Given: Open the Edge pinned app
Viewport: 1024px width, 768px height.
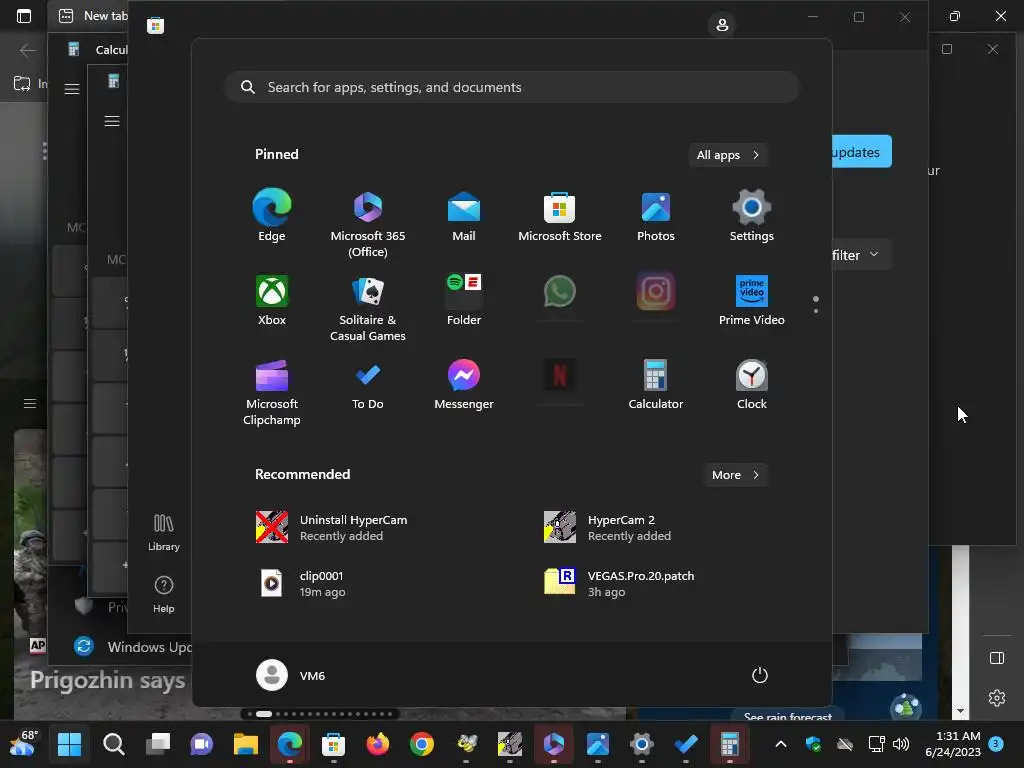Looking at the screenshot, I should [x=272, y=215].
